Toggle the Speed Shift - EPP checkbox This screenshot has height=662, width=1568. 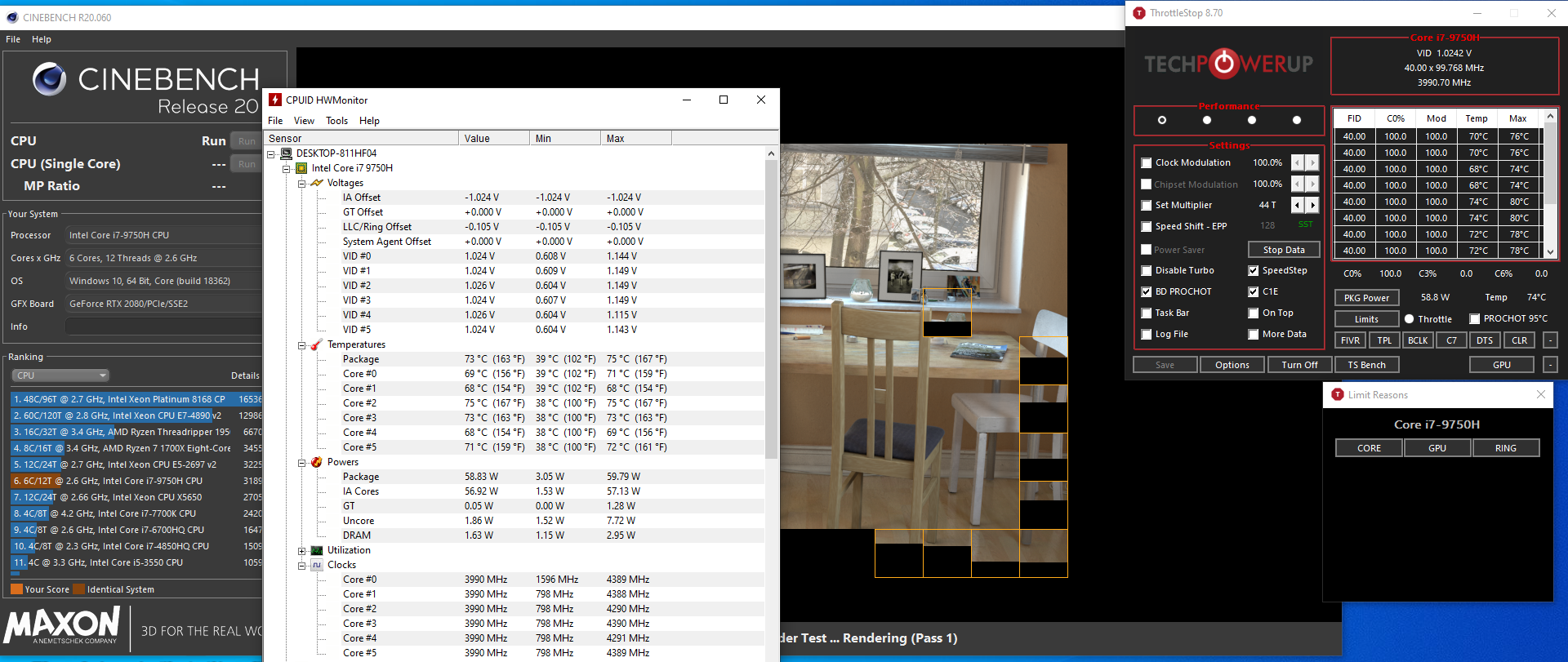click(1147, 227)
